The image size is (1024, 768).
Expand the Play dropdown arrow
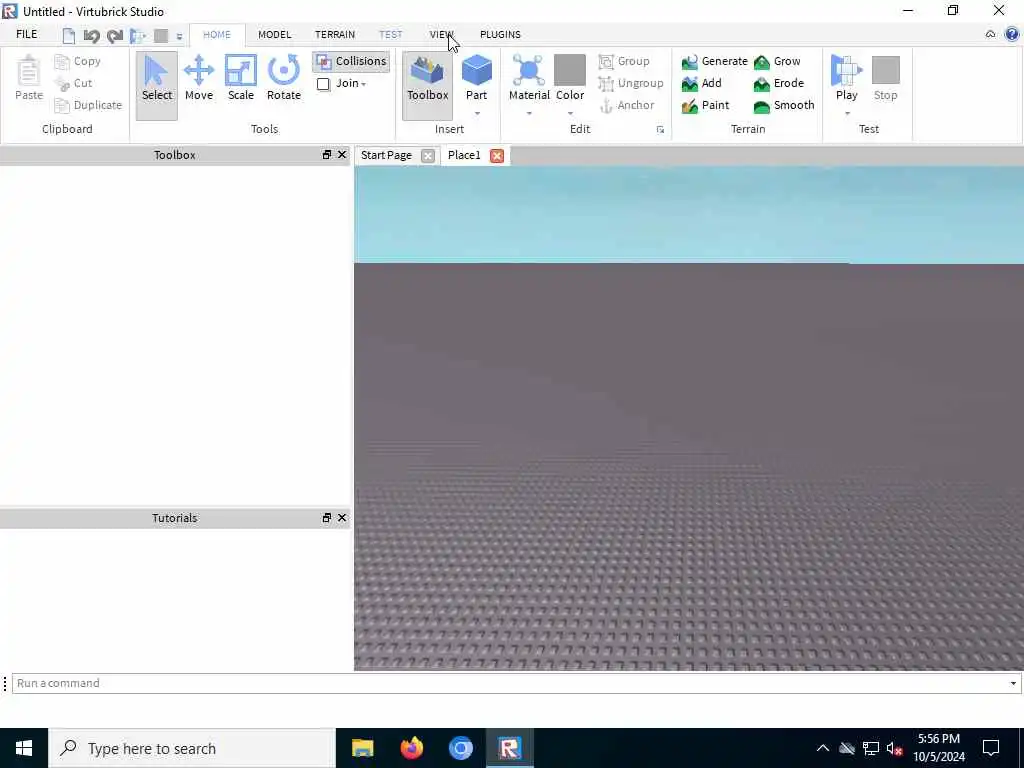point(847,114)
